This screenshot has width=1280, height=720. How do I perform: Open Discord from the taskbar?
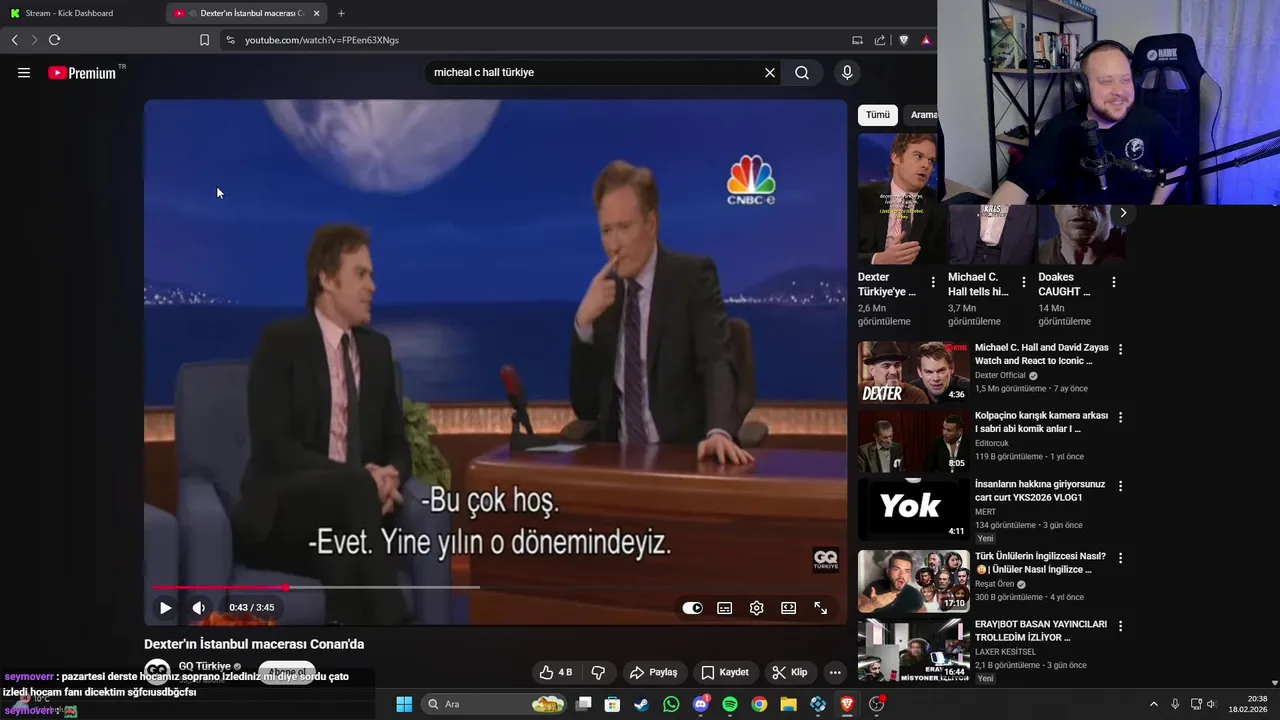[x=701, y=704]
